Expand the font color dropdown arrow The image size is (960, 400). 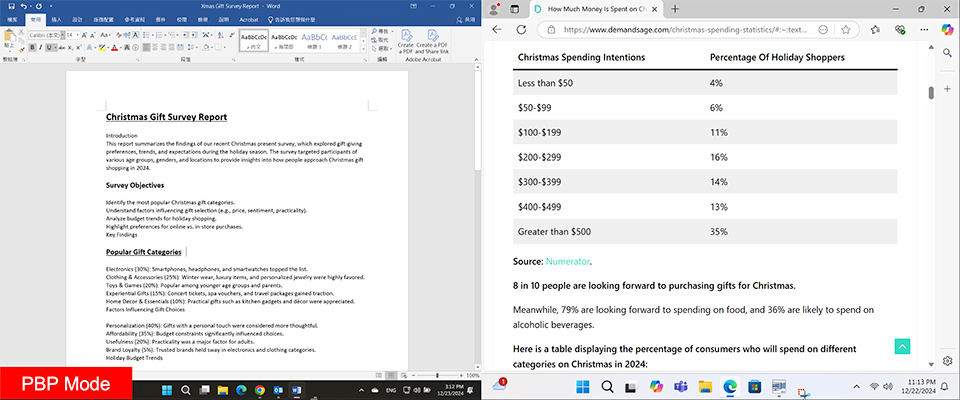click(120, 47)
